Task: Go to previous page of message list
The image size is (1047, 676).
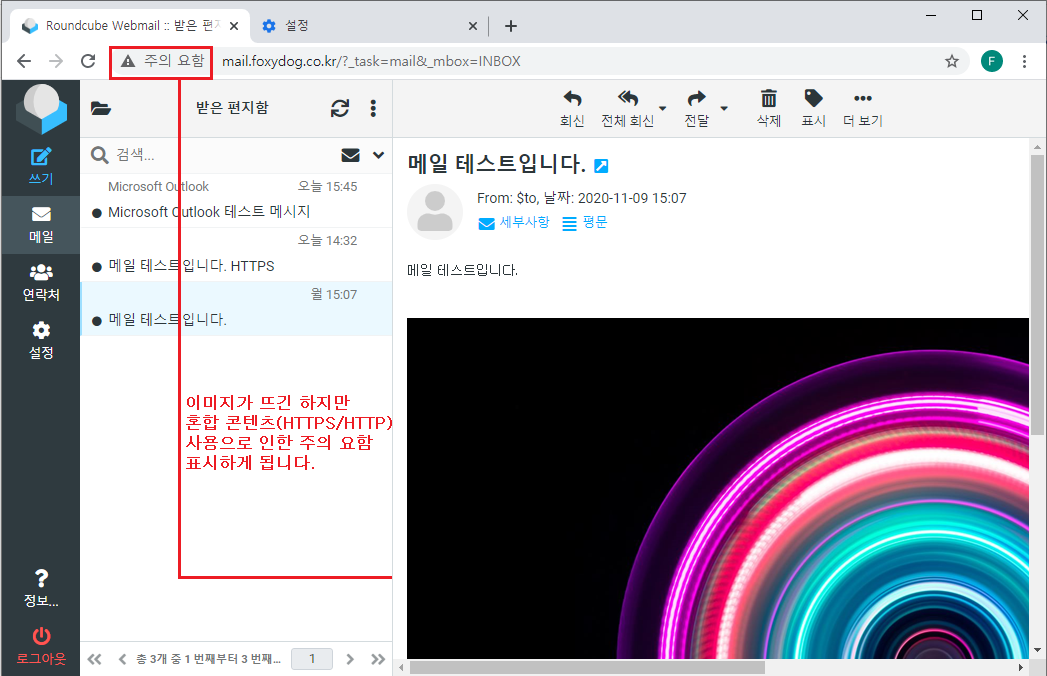Action: 122,659
